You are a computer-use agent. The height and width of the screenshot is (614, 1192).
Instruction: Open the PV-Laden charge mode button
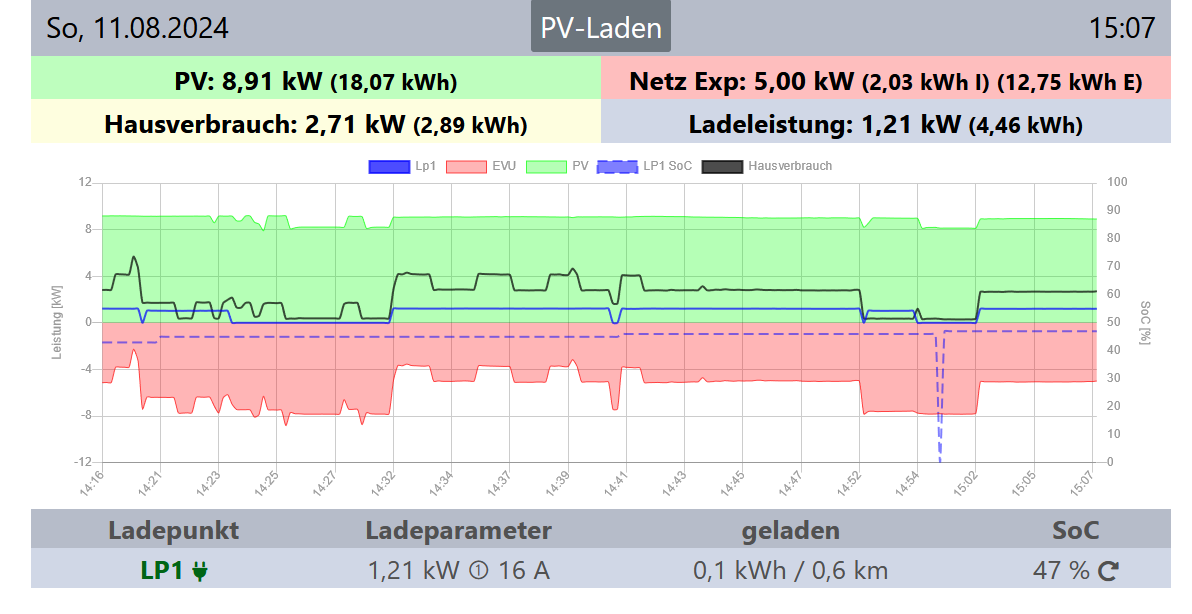point(601,27)
